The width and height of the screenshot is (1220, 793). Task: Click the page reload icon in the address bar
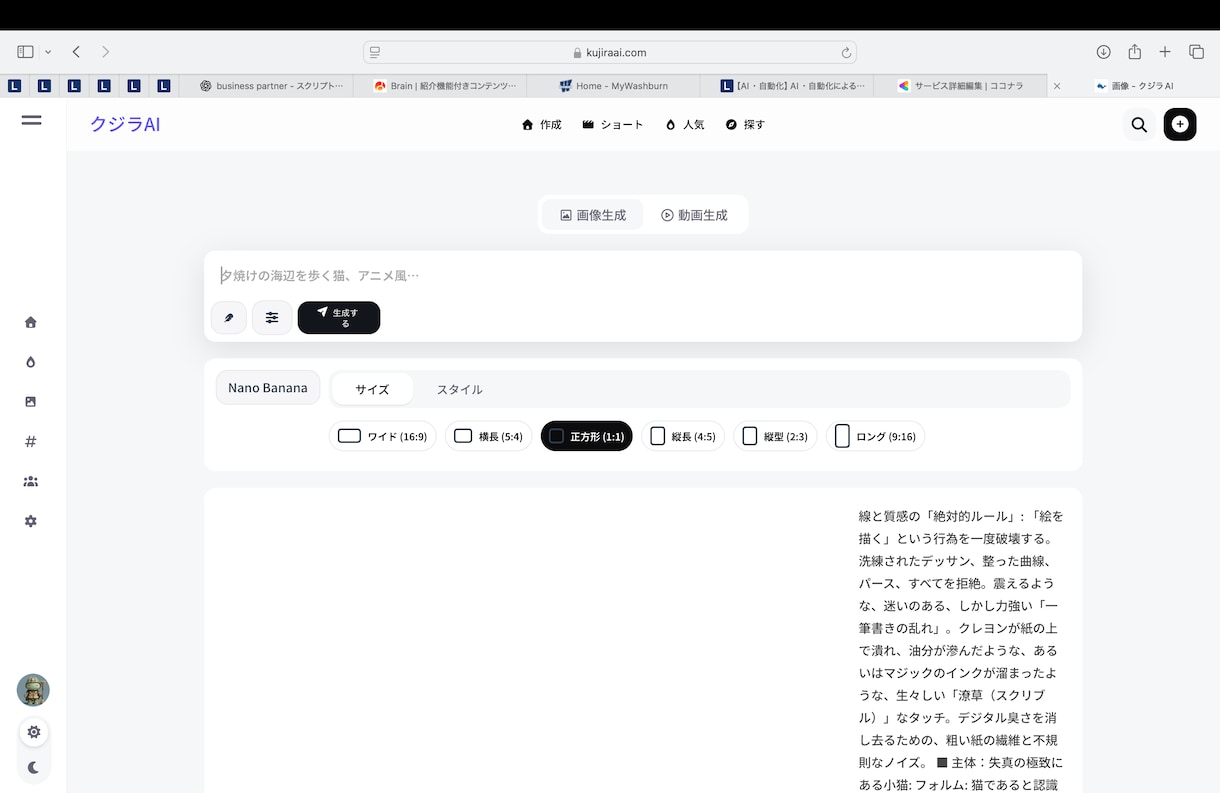(x=846, y=52)
